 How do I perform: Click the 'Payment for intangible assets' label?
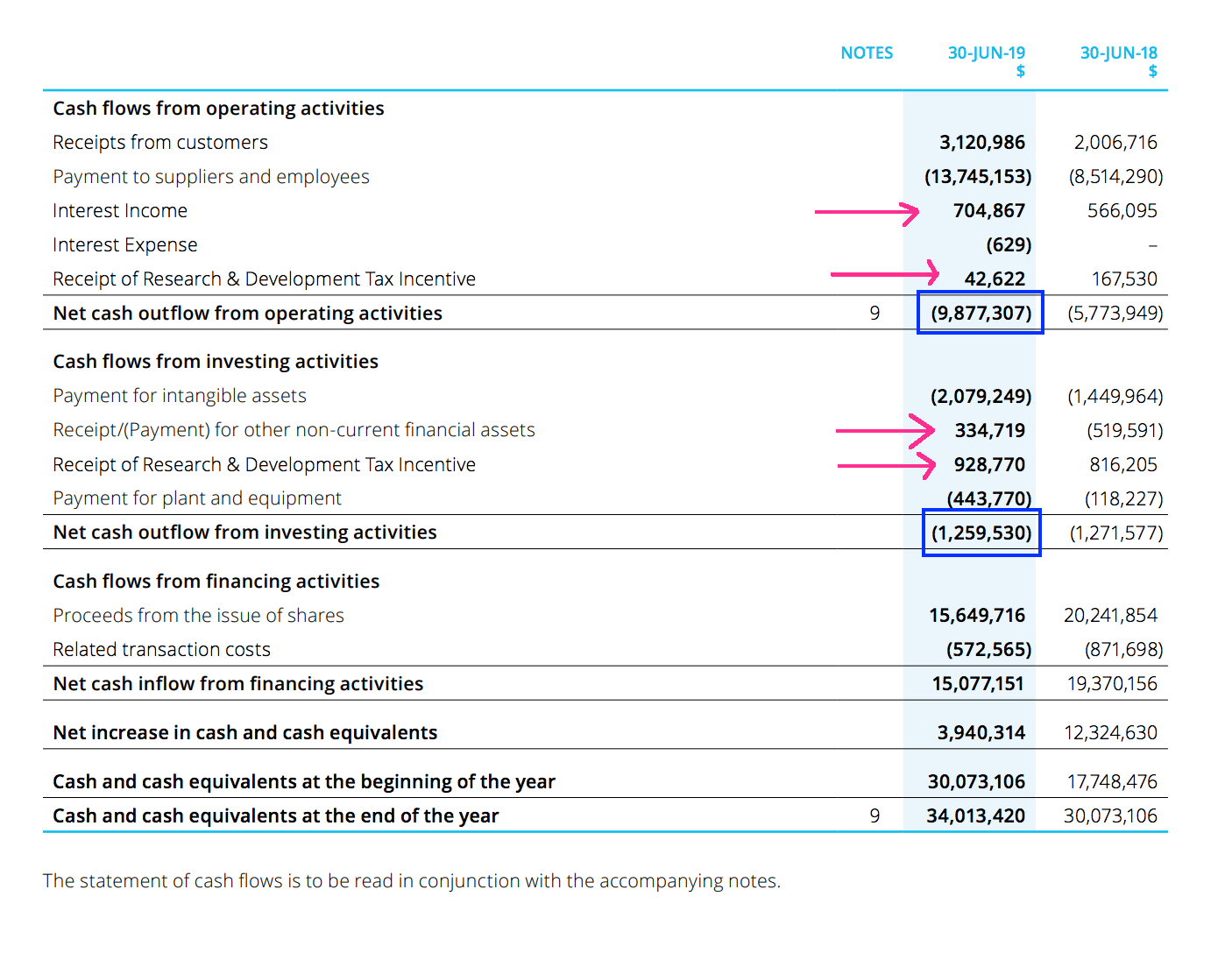(x=180, y=396)
